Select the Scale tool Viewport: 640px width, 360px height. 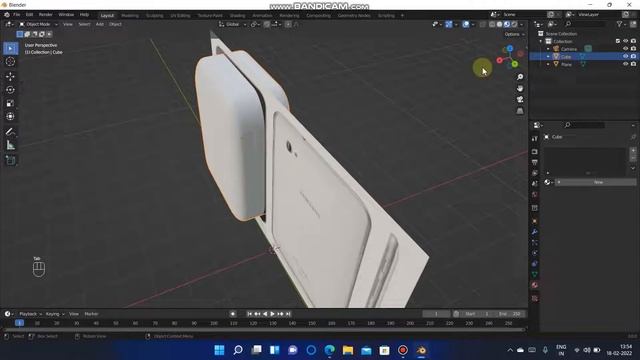[10, 103]
